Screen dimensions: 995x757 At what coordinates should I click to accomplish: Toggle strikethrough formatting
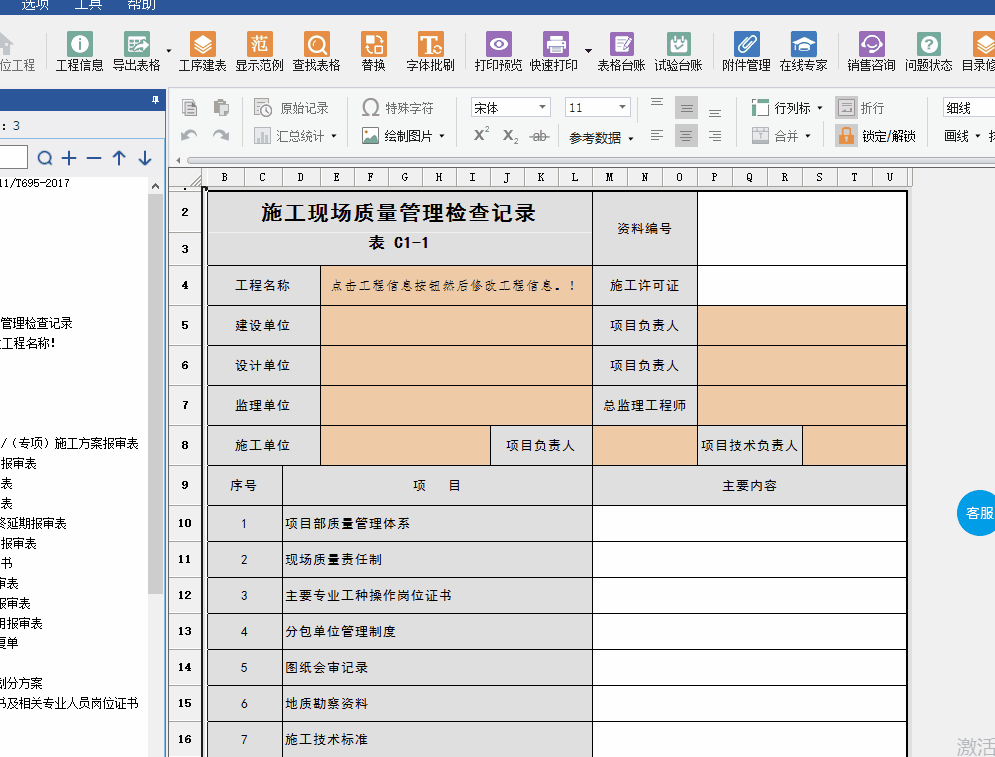coord(539,136)
